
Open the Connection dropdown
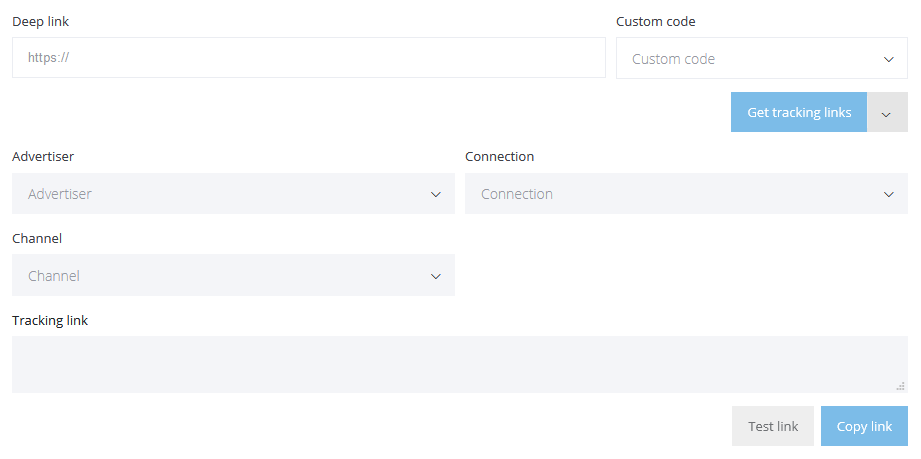[686, 193]
